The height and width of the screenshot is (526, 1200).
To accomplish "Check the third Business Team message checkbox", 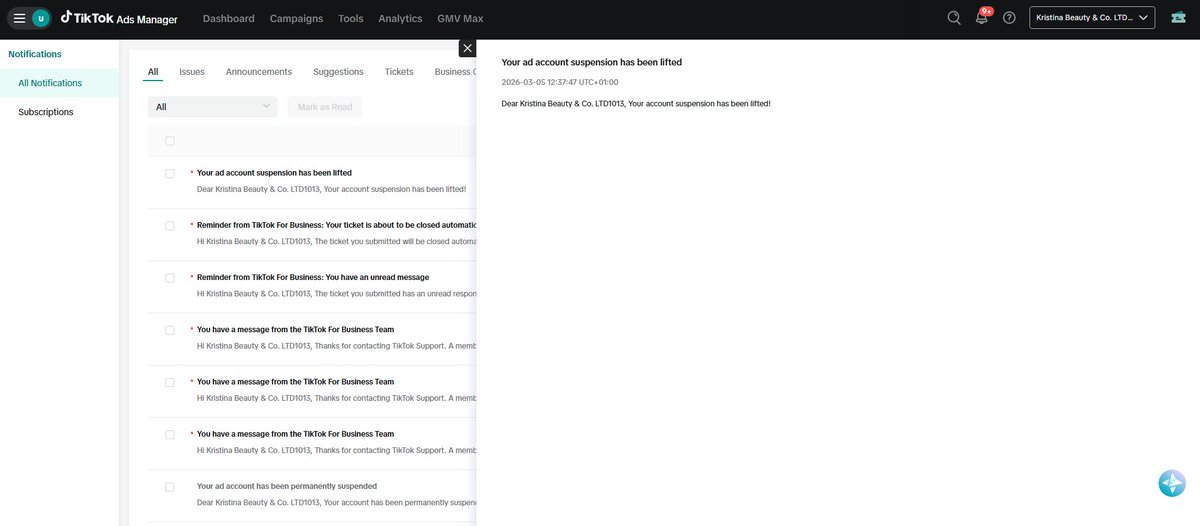I will coord(170,434).
